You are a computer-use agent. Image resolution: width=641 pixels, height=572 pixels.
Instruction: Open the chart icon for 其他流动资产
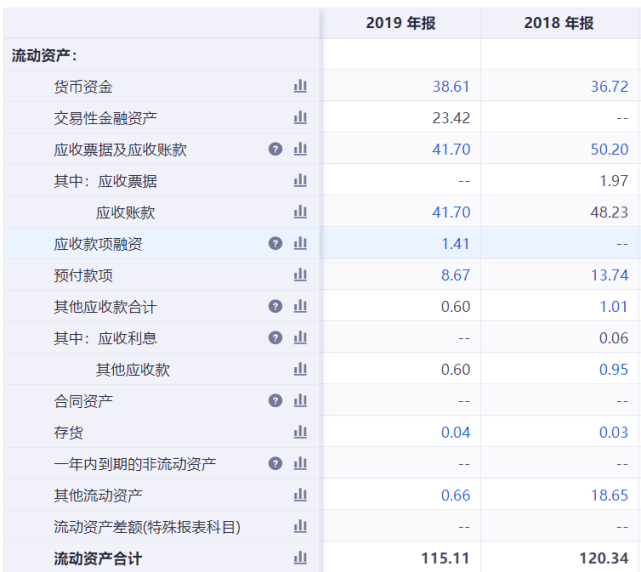(300, 495)
